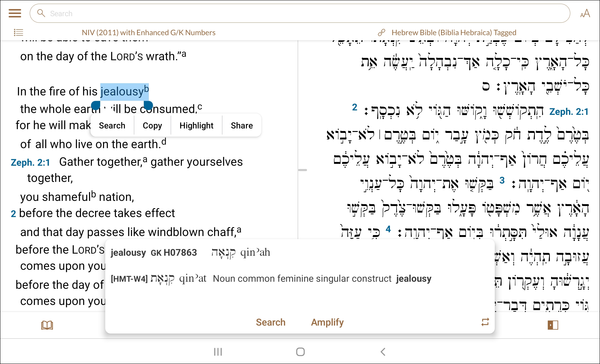Screen dimensions: 600x364
Task: Choose Highlight in the selection menu
Action: (196, 126)
